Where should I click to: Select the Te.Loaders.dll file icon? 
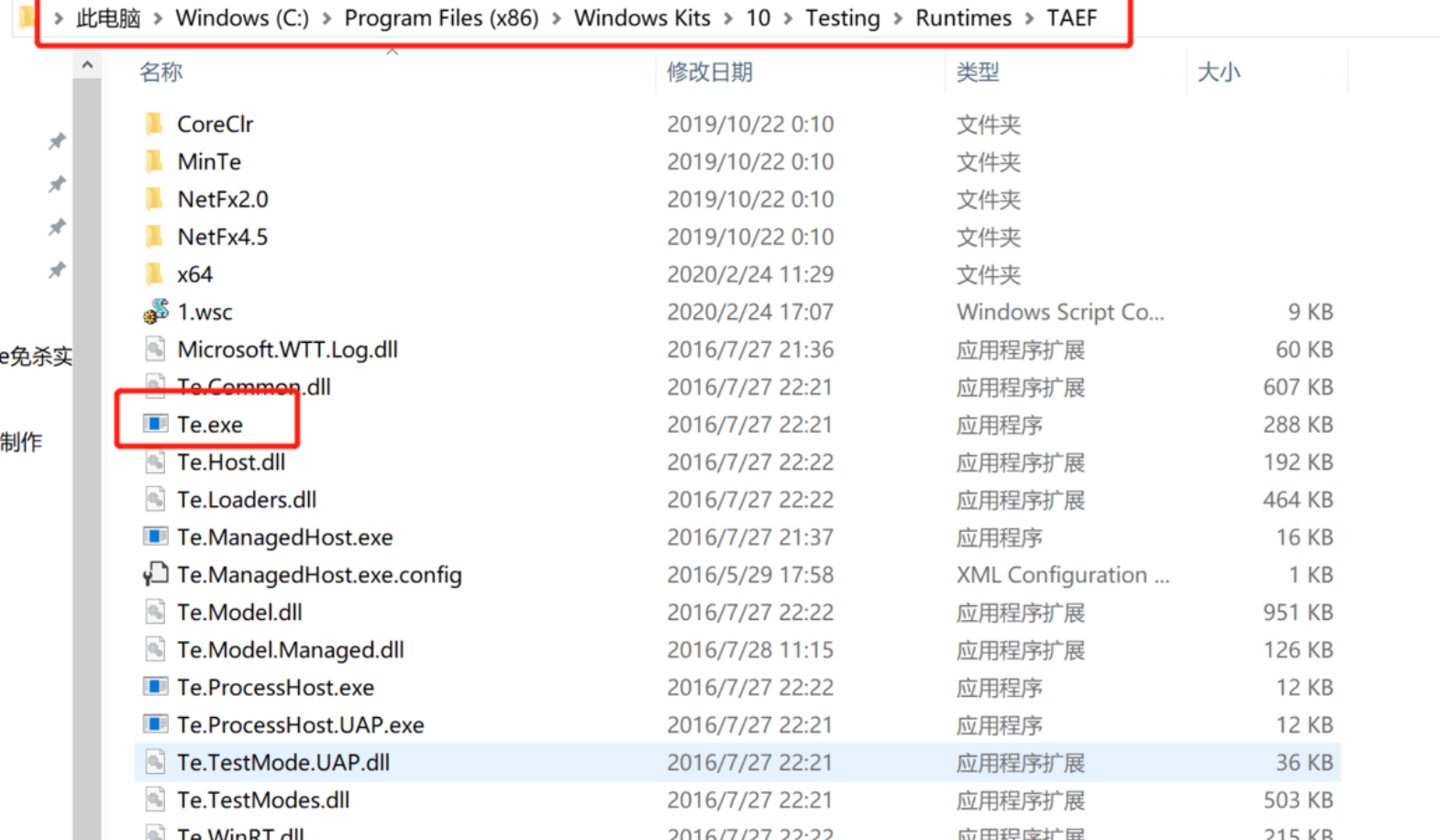pyautogui.click(x=156, y=500)
